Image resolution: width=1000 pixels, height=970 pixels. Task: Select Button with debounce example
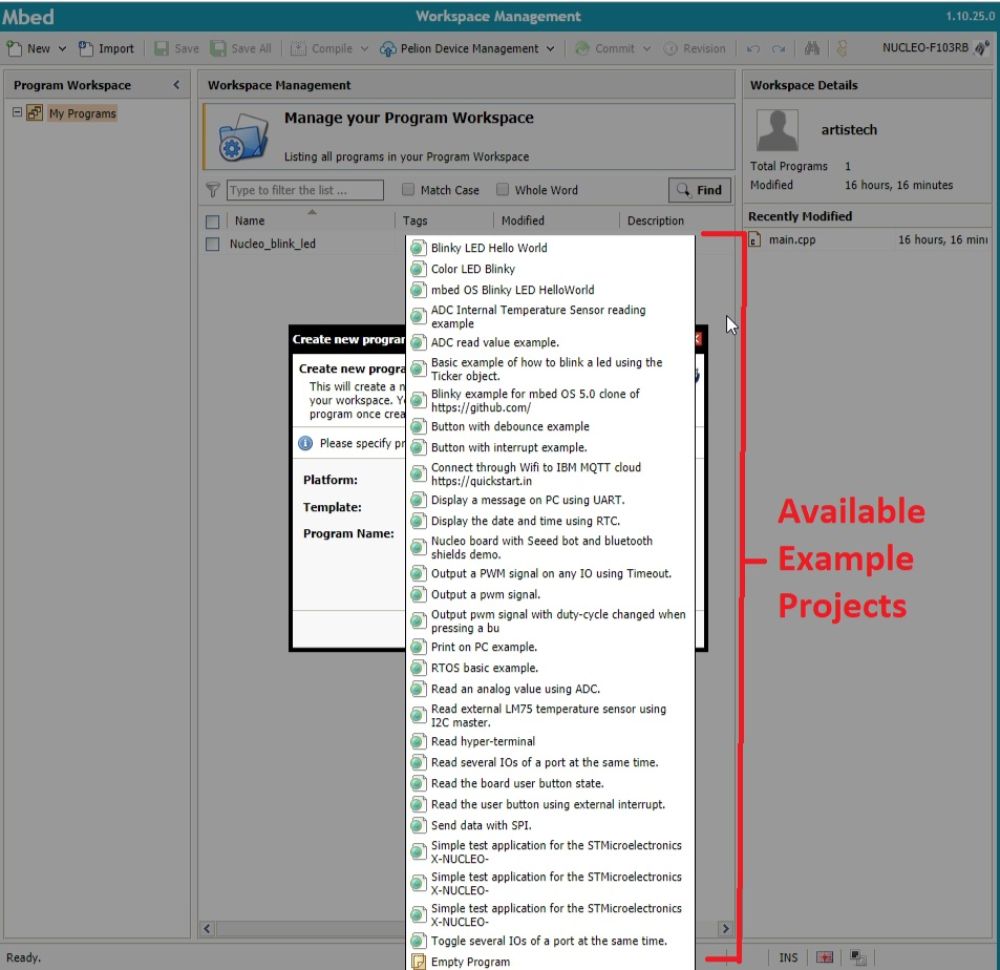[550, 426]
